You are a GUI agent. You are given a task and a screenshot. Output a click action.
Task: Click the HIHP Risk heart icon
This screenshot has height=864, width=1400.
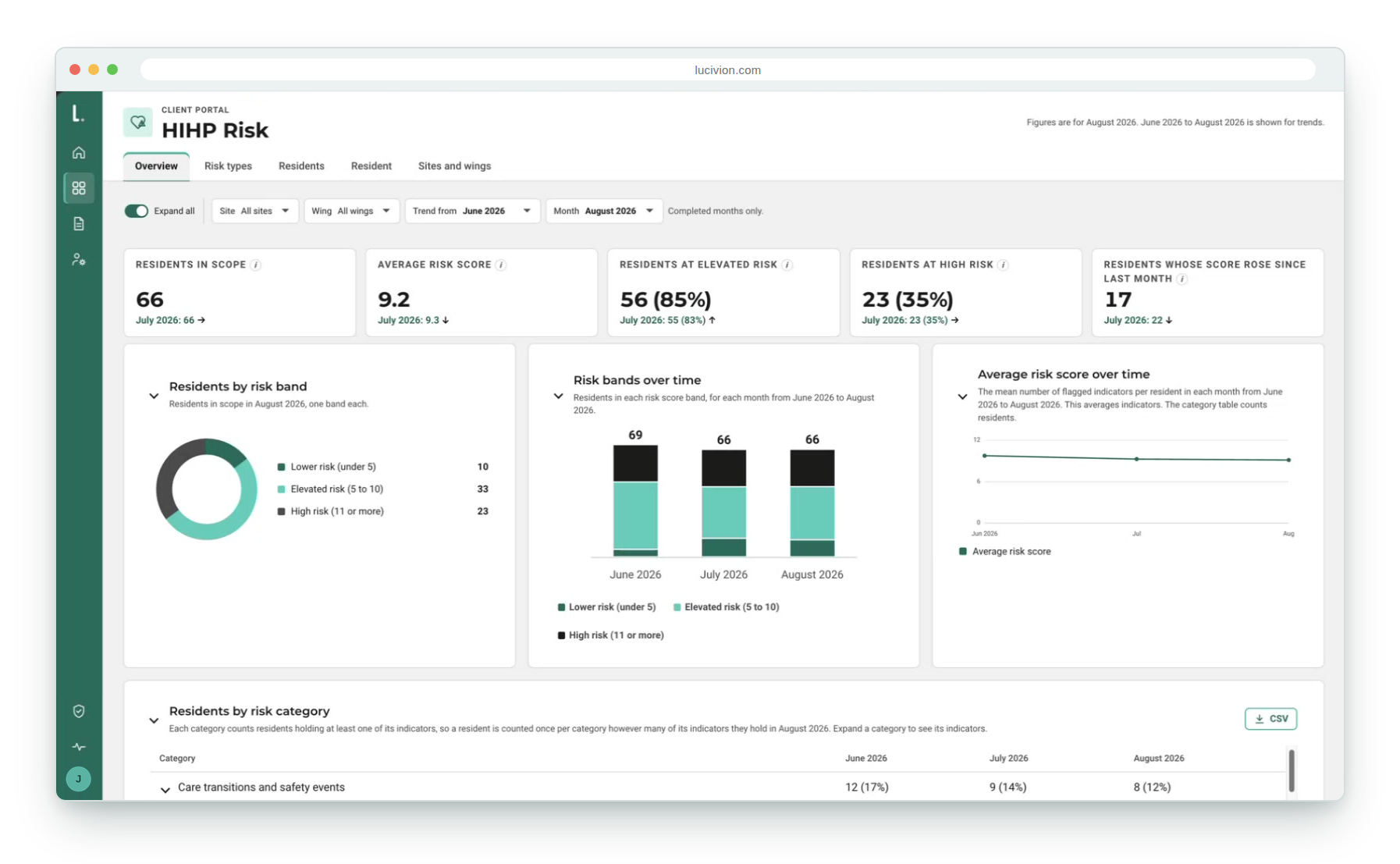point(138,123)
